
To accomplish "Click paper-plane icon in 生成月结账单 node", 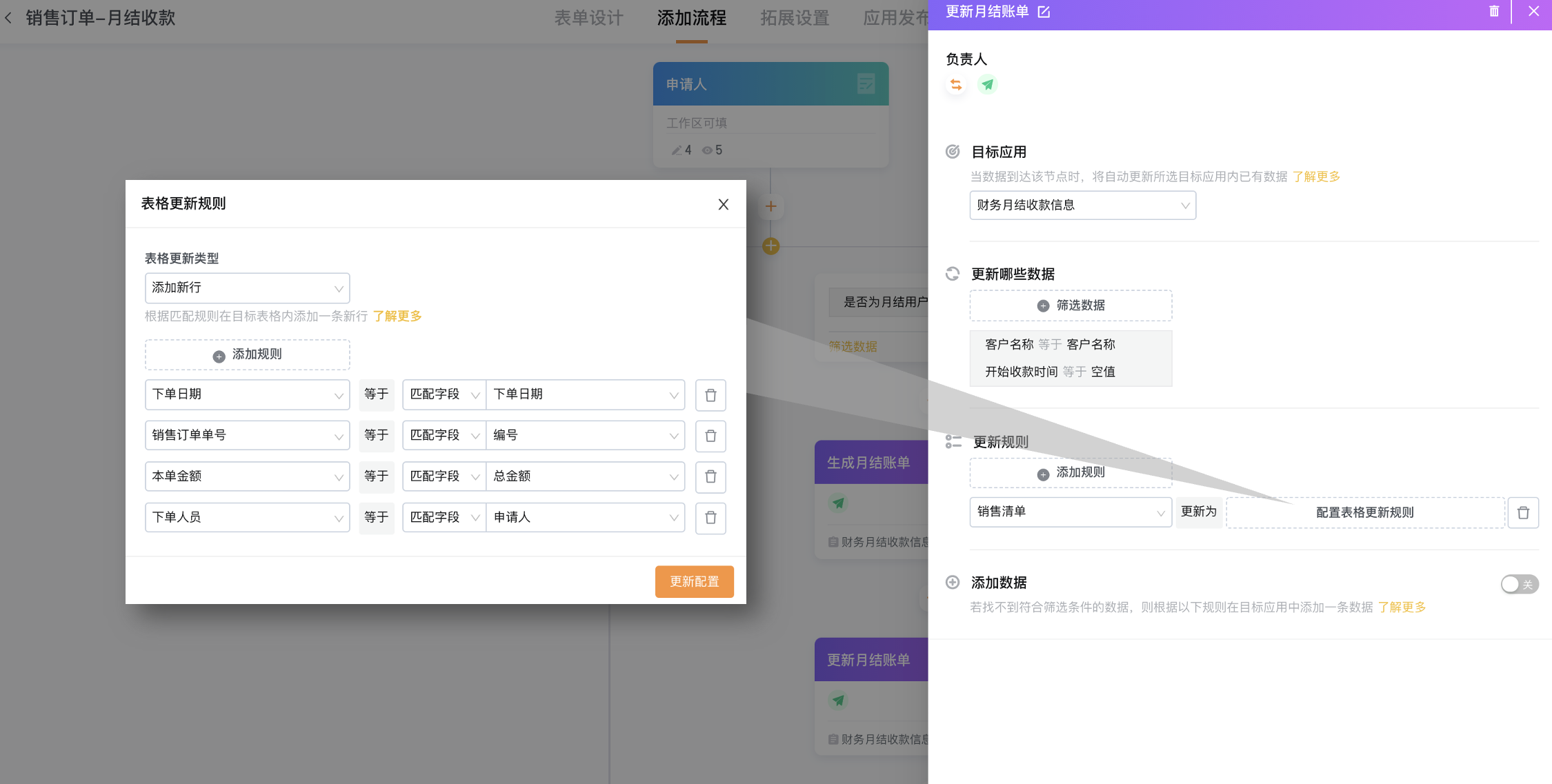I will pos(839,503).
